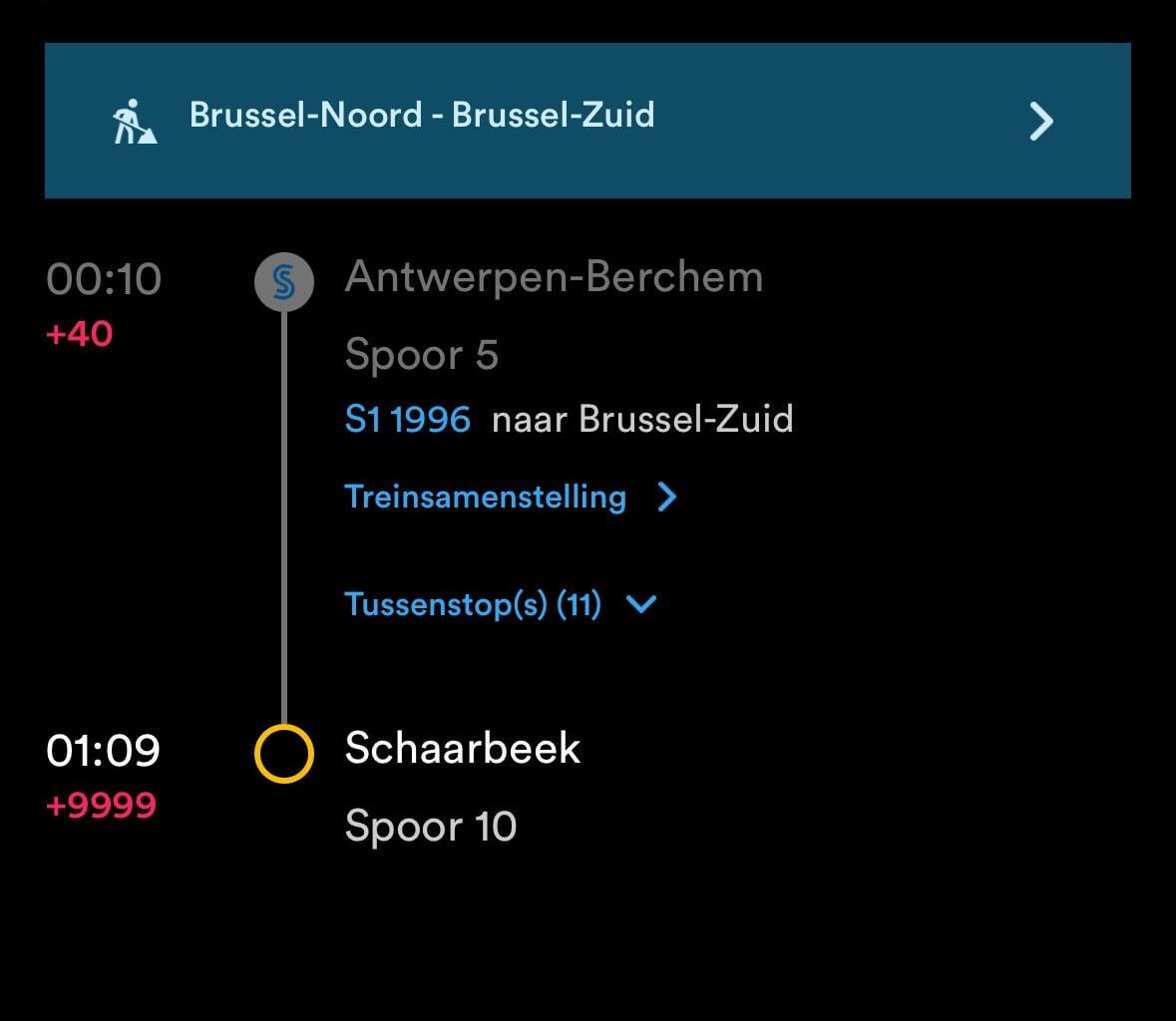1176x1021 pixels.
Task: Expand the Tussenstop(s) (11) list
Action: [x=473, y=604]
